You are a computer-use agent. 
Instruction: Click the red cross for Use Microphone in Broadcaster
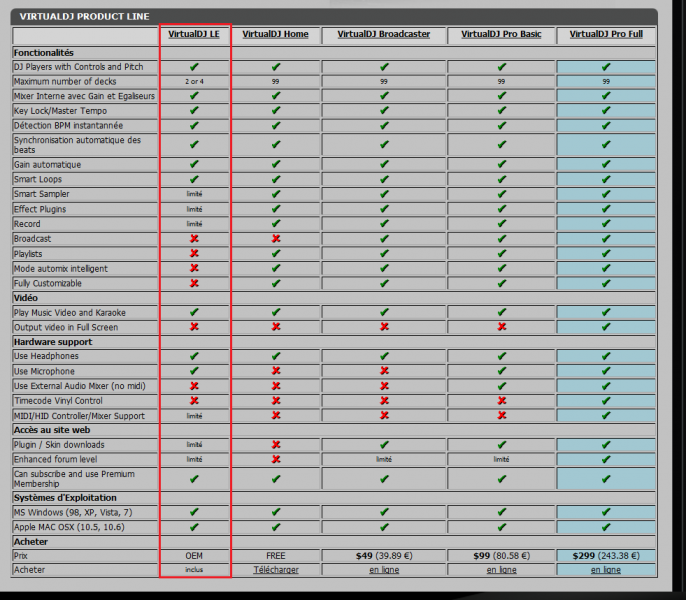tap(384, 371)
